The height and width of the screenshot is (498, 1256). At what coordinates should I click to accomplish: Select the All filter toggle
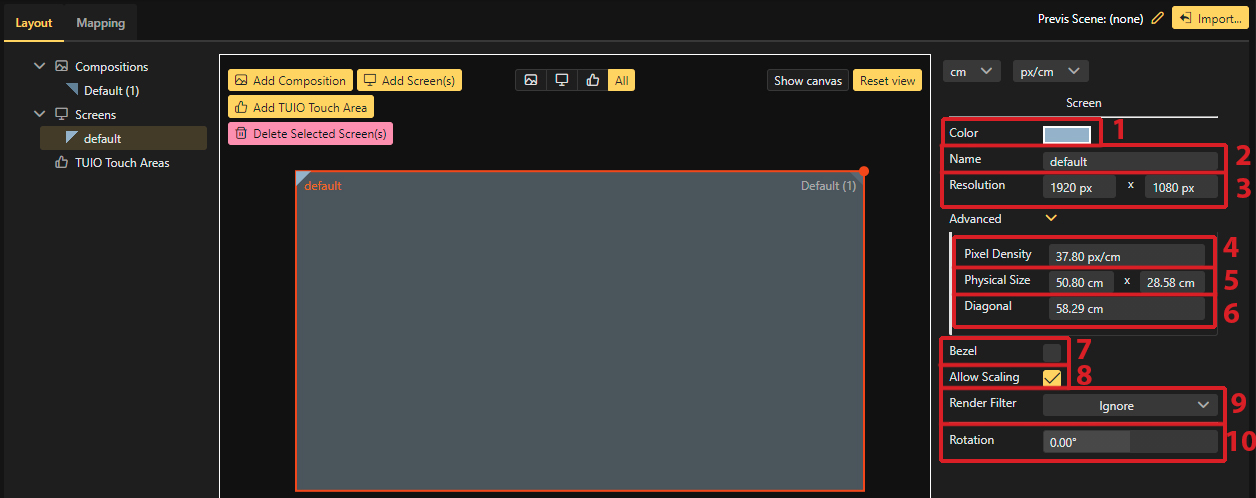(x=622, y=81)
